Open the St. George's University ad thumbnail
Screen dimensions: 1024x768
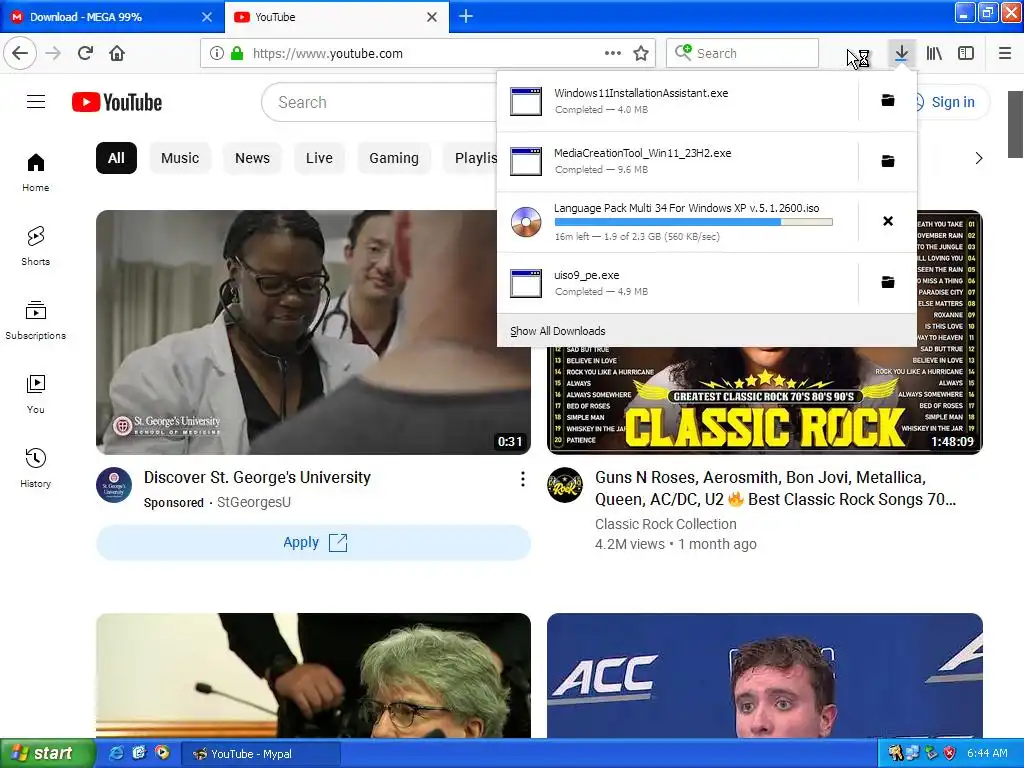coord(313,332)
